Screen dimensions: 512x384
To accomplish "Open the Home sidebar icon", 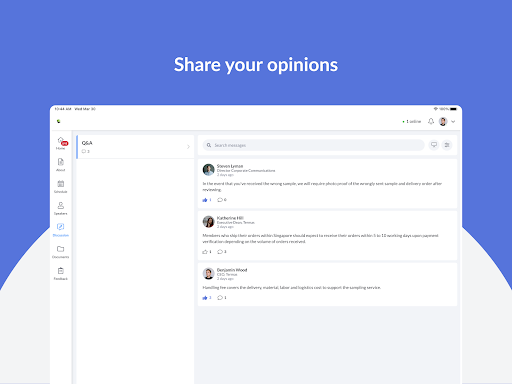I will tap(61, 143).
